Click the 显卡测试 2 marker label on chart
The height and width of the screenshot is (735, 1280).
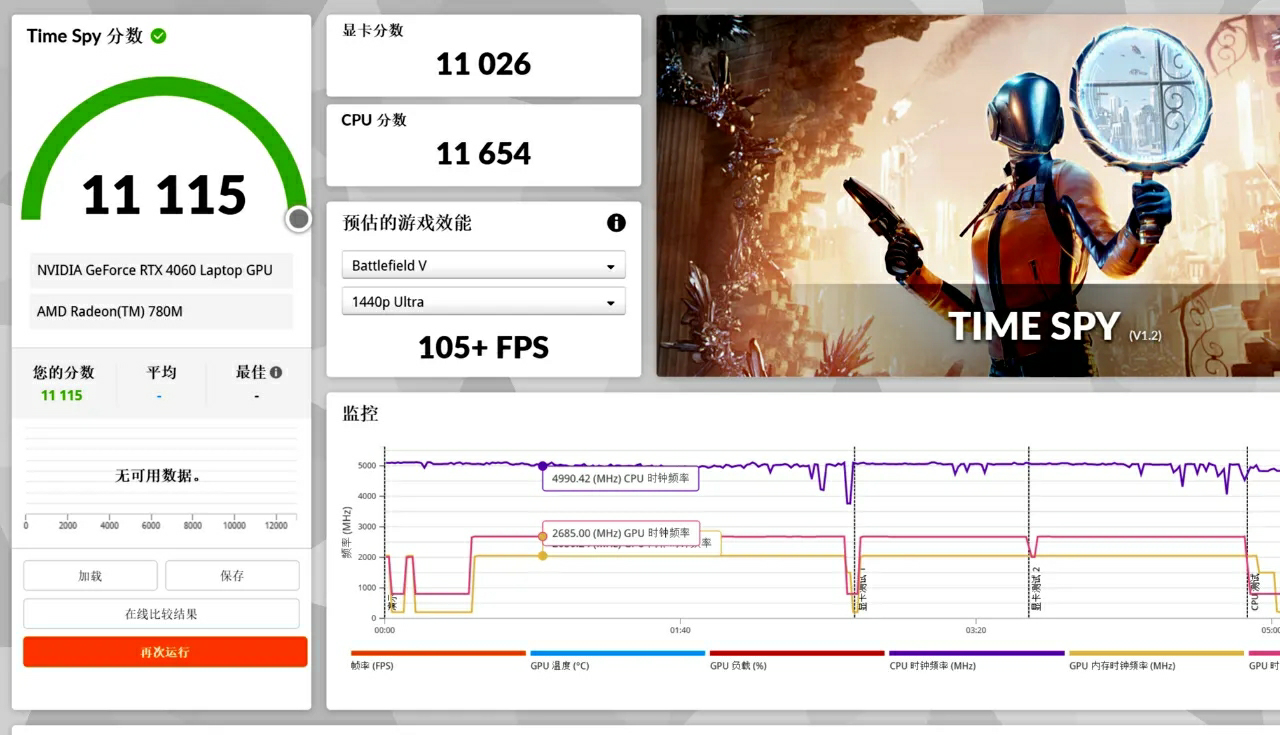click(x=1037, y=590)
